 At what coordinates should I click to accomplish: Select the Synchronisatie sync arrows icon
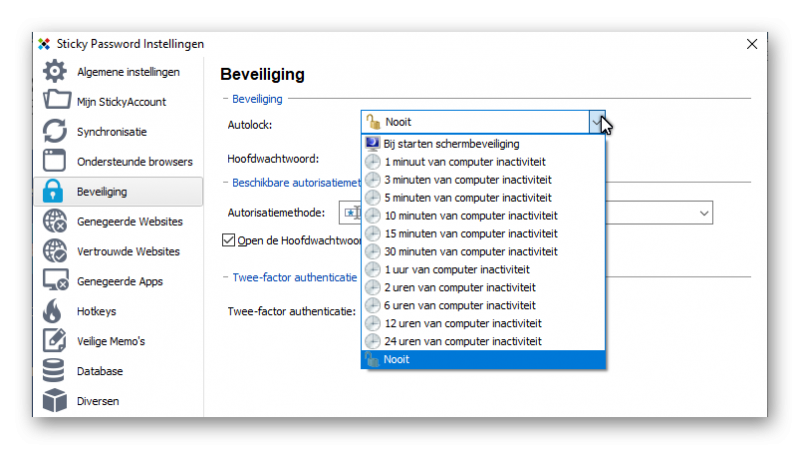pos(55,132)
